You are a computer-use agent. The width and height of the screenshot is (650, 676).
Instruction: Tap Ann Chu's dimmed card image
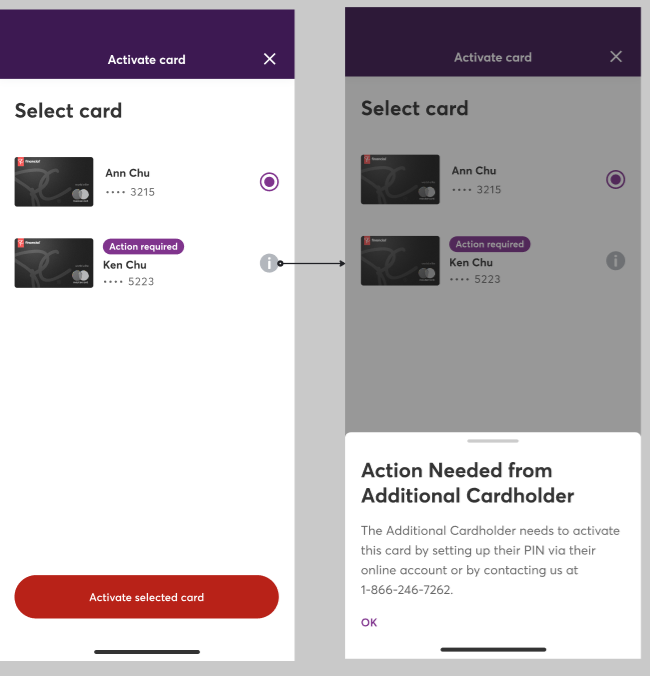pos(400,180)
